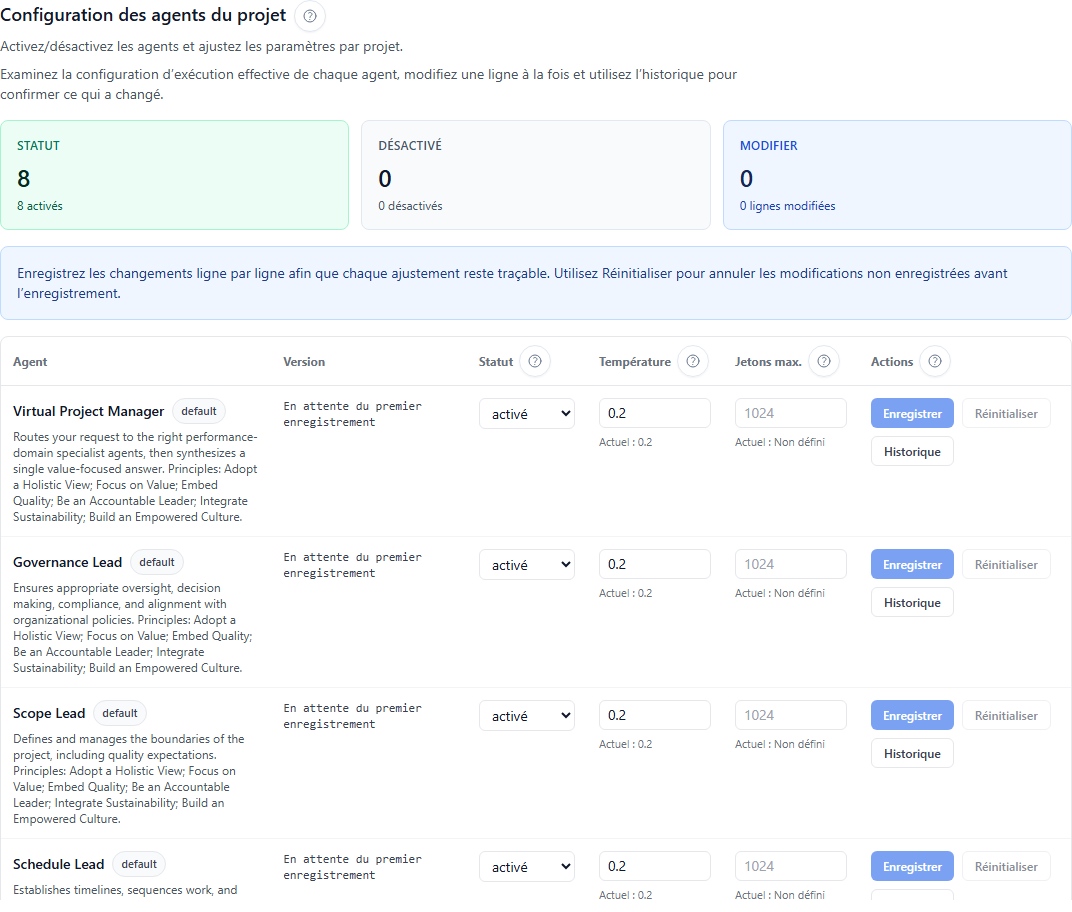Click Enregistrer for Schedule Lead
1072x912 pixels.
click(x=911, y=866)
